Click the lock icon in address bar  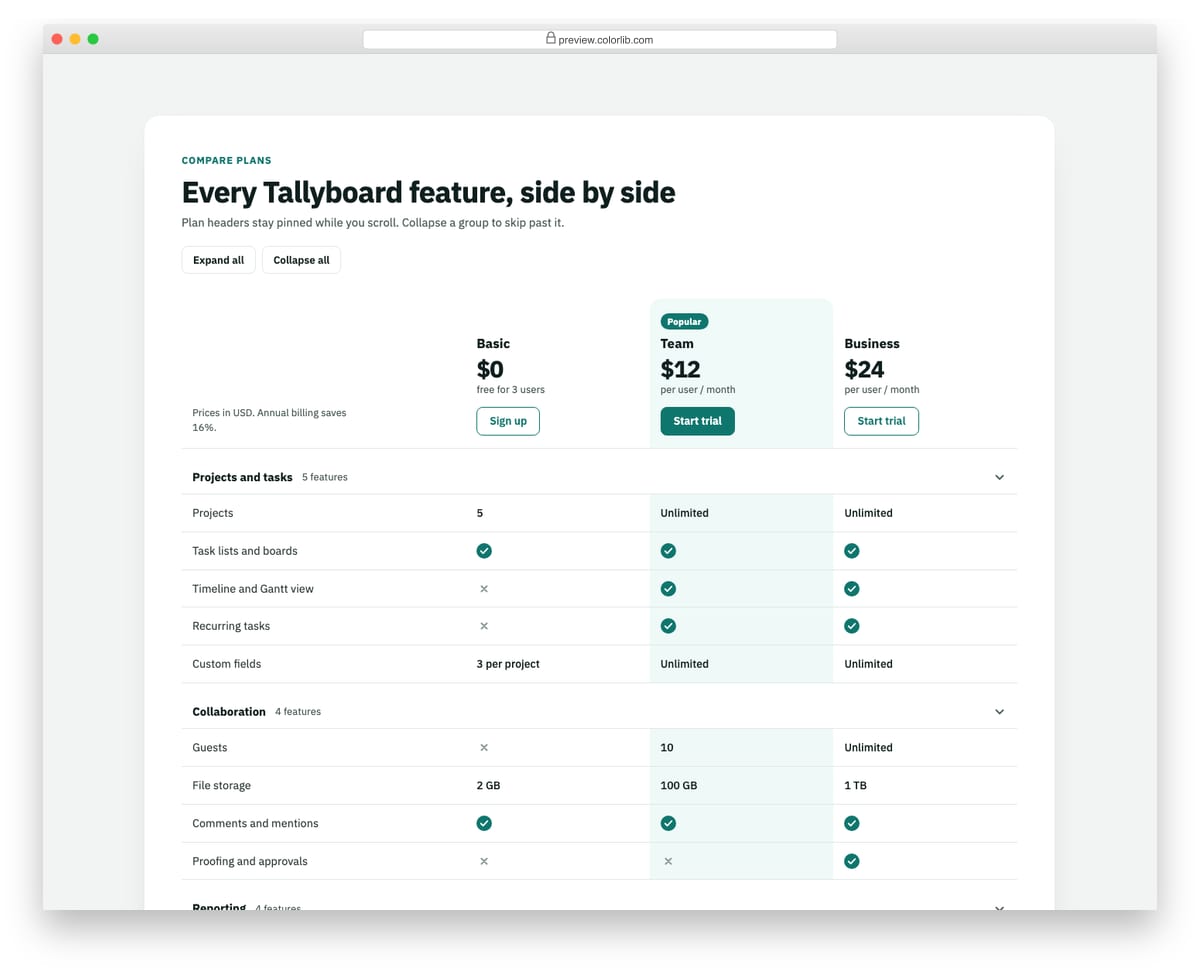click(x=551, y=38)
